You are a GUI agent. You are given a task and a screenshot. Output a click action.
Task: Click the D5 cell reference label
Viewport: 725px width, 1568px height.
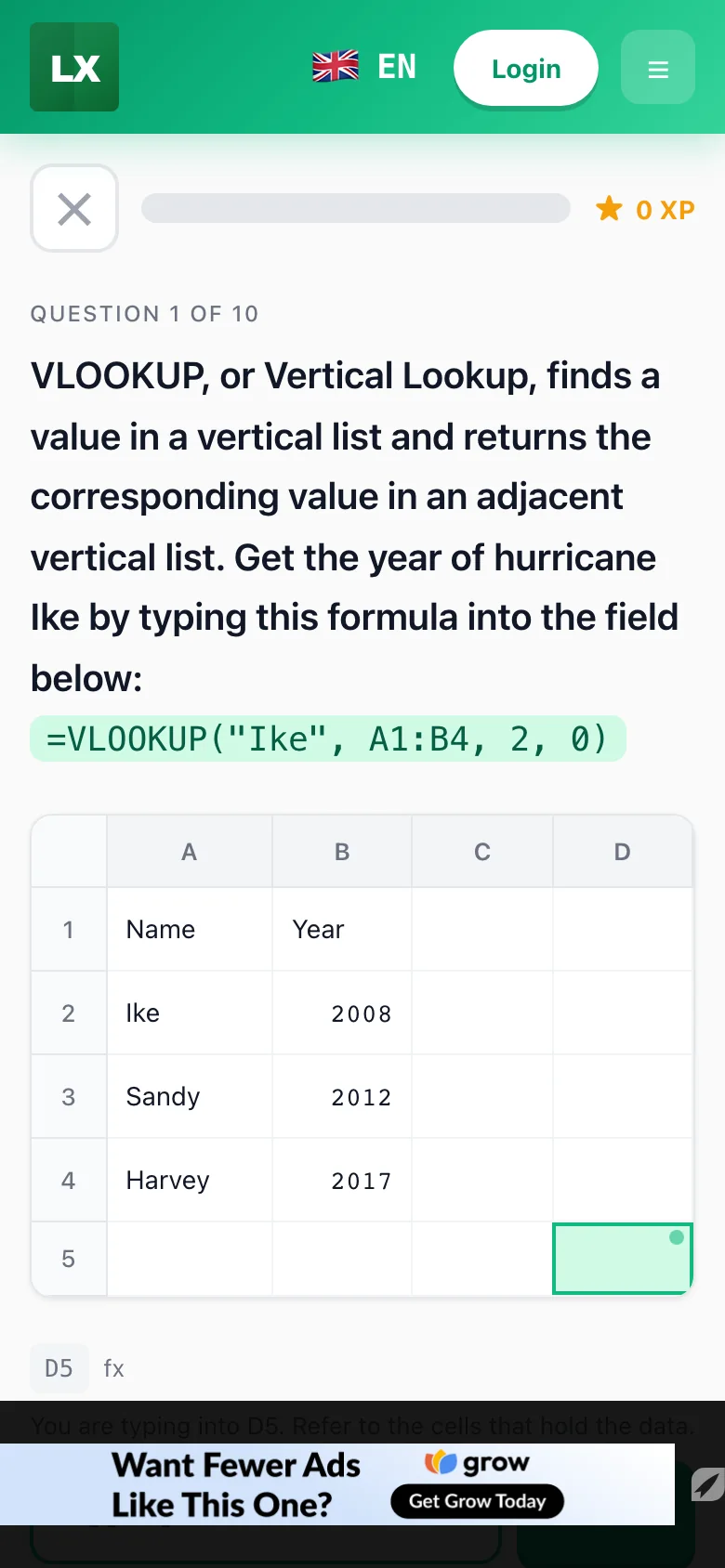click(59, 1368)
